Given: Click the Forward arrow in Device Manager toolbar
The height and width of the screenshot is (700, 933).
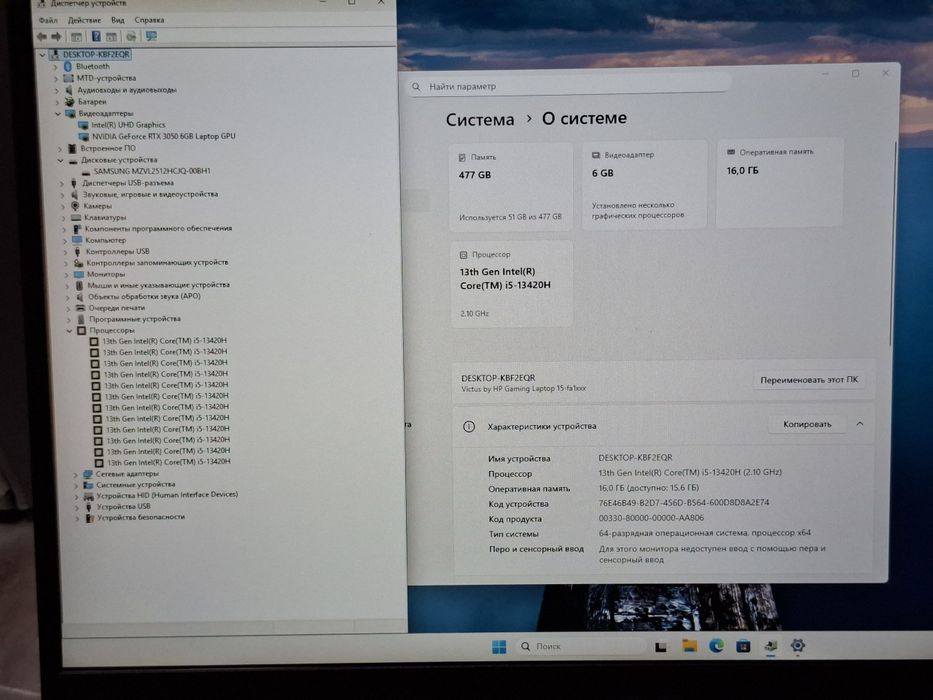Looking at the screenshot, I should coord(57,37).
